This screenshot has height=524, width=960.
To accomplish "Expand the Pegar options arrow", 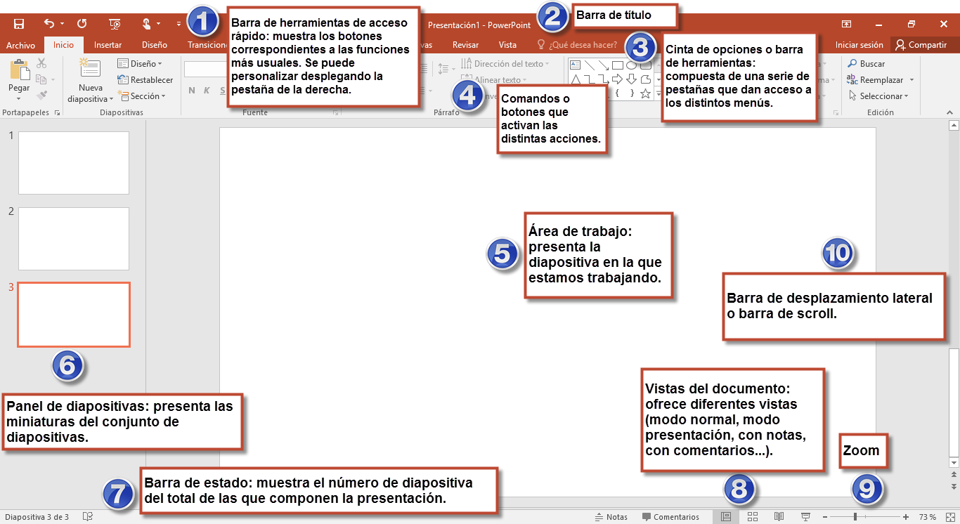I will coord(19,98).
